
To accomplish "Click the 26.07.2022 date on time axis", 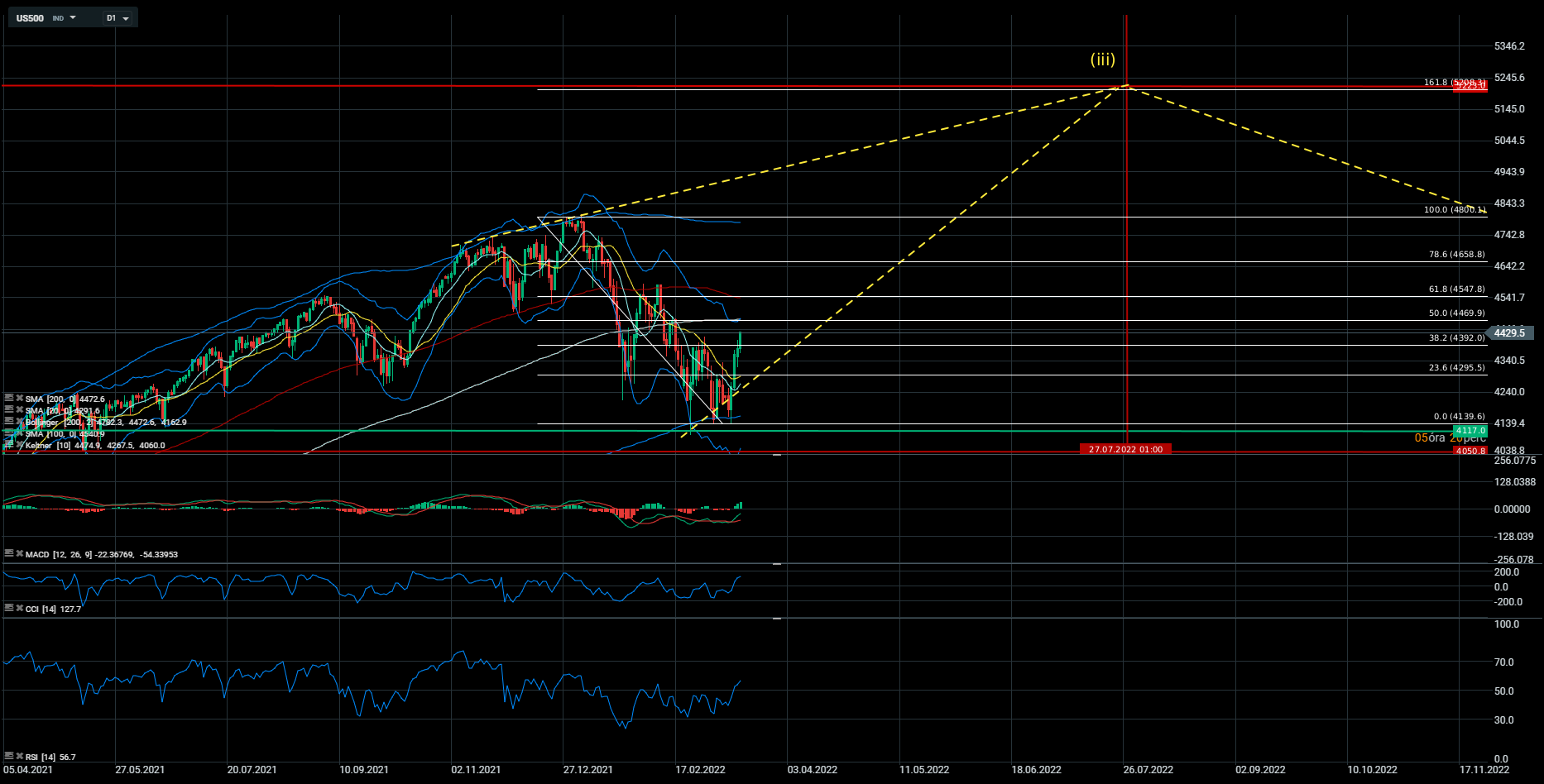I will coord(1148,769).
